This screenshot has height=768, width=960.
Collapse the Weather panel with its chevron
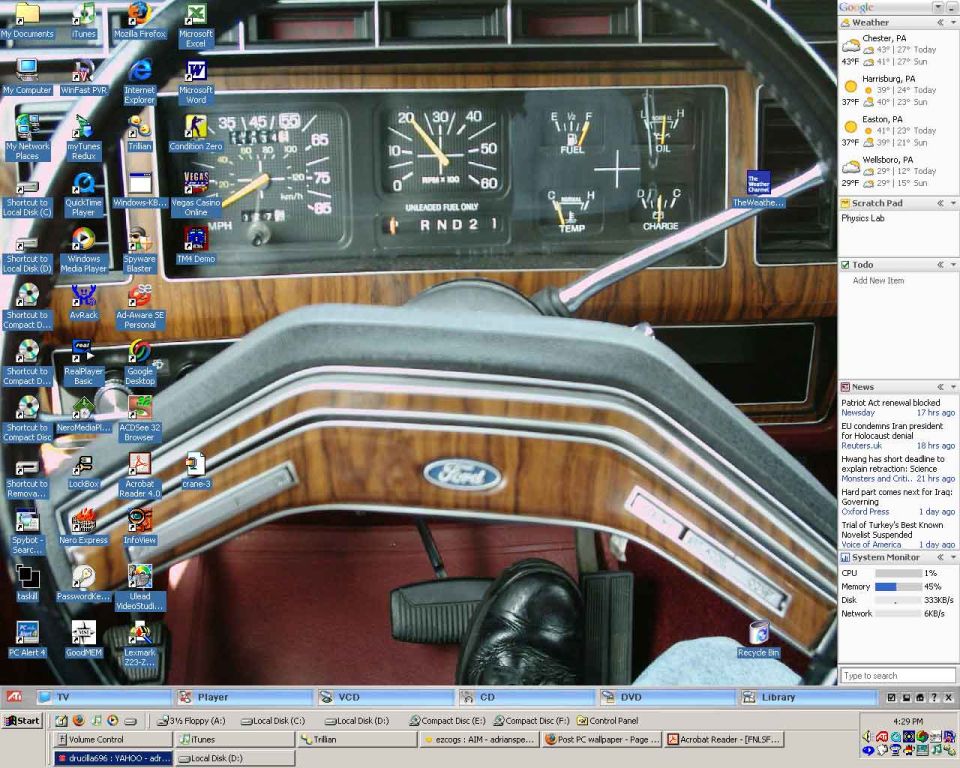[940, 23]
